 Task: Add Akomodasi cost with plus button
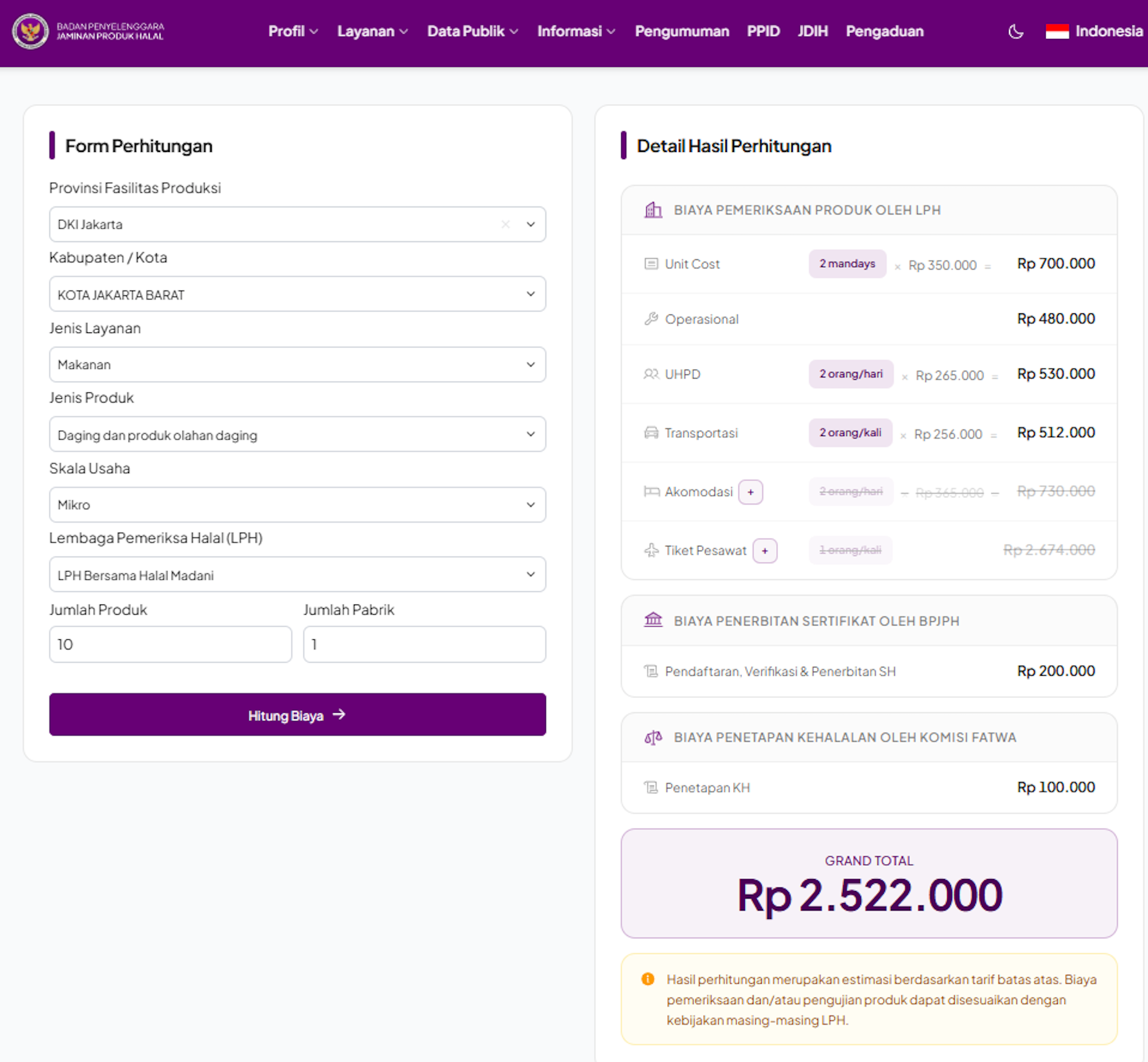750,492
